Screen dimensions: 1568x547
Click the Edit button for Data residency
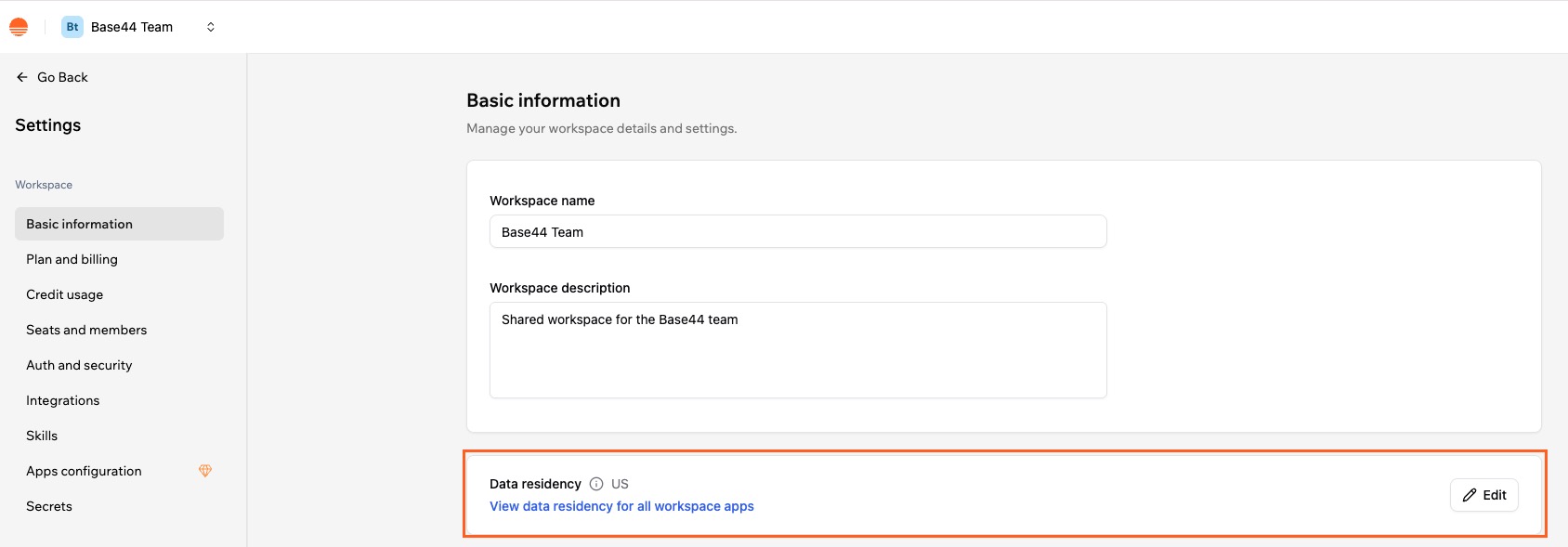tap(1484, 495)
